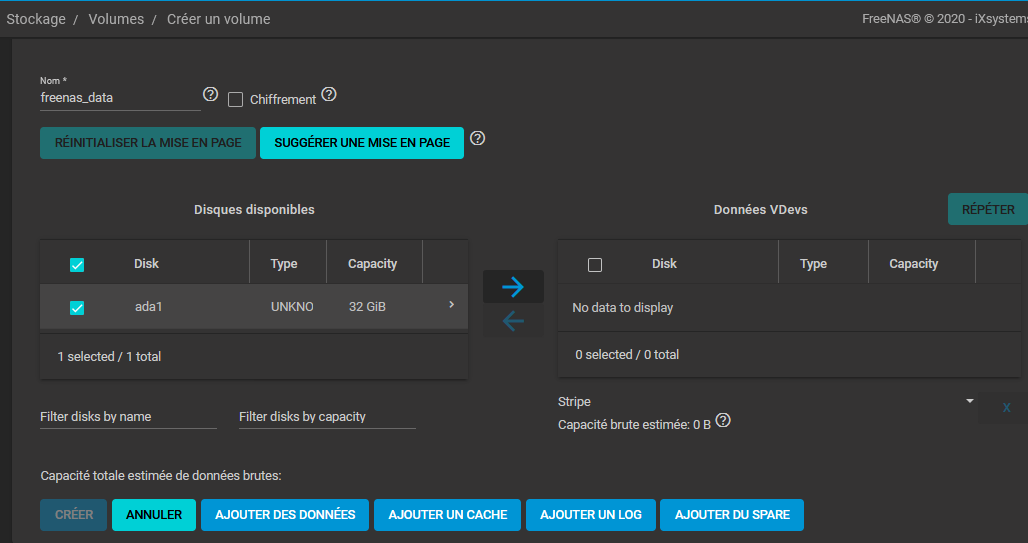Toggle select-all checkbox in Disques disponibles header

77,265
